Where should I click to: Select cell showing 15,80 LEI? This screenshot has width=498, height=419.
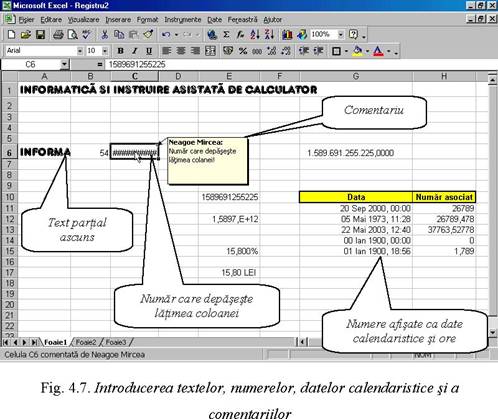(229, 273)
